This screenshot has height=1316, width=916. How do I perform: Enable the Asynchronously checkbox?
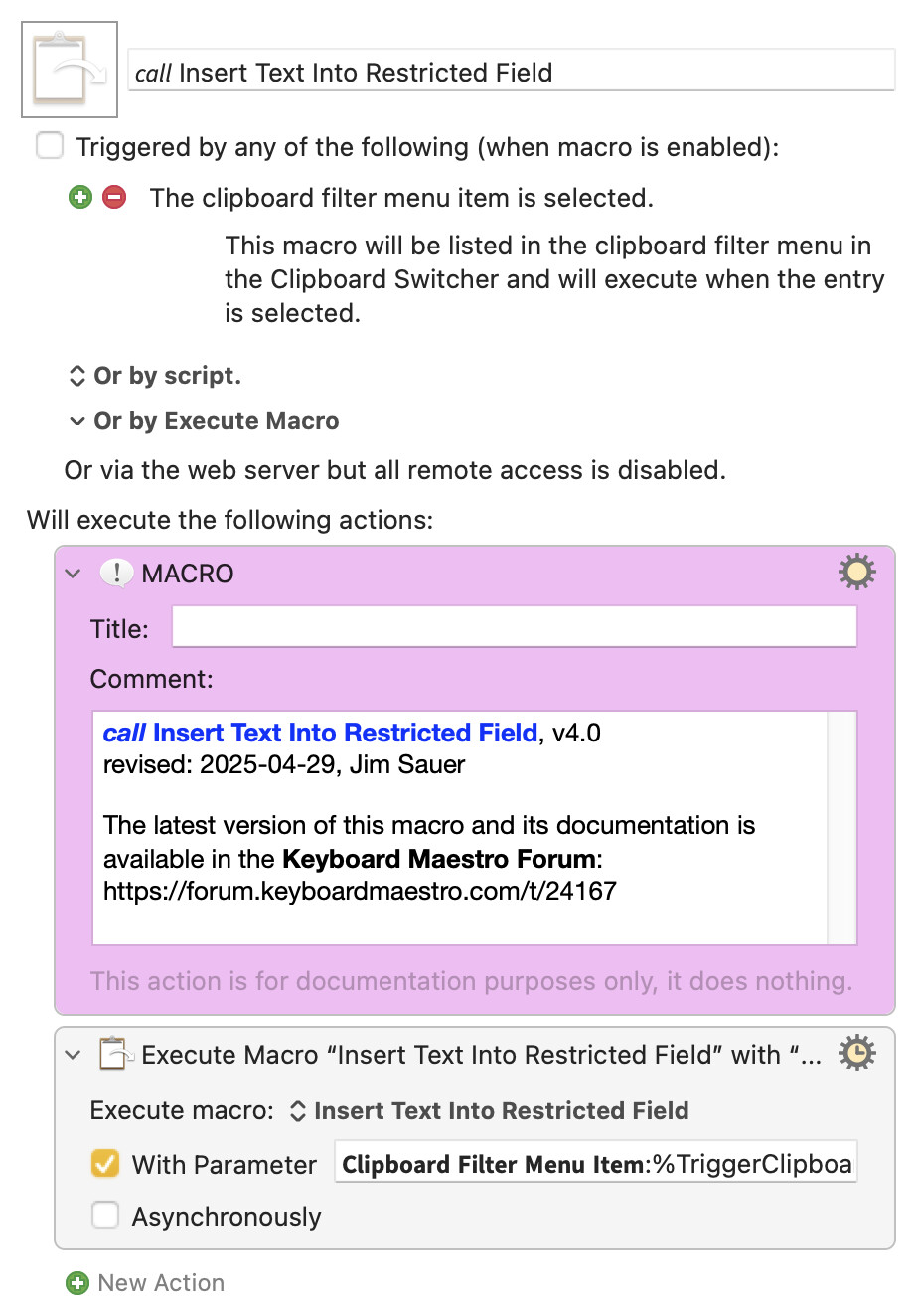[104, 1216]
